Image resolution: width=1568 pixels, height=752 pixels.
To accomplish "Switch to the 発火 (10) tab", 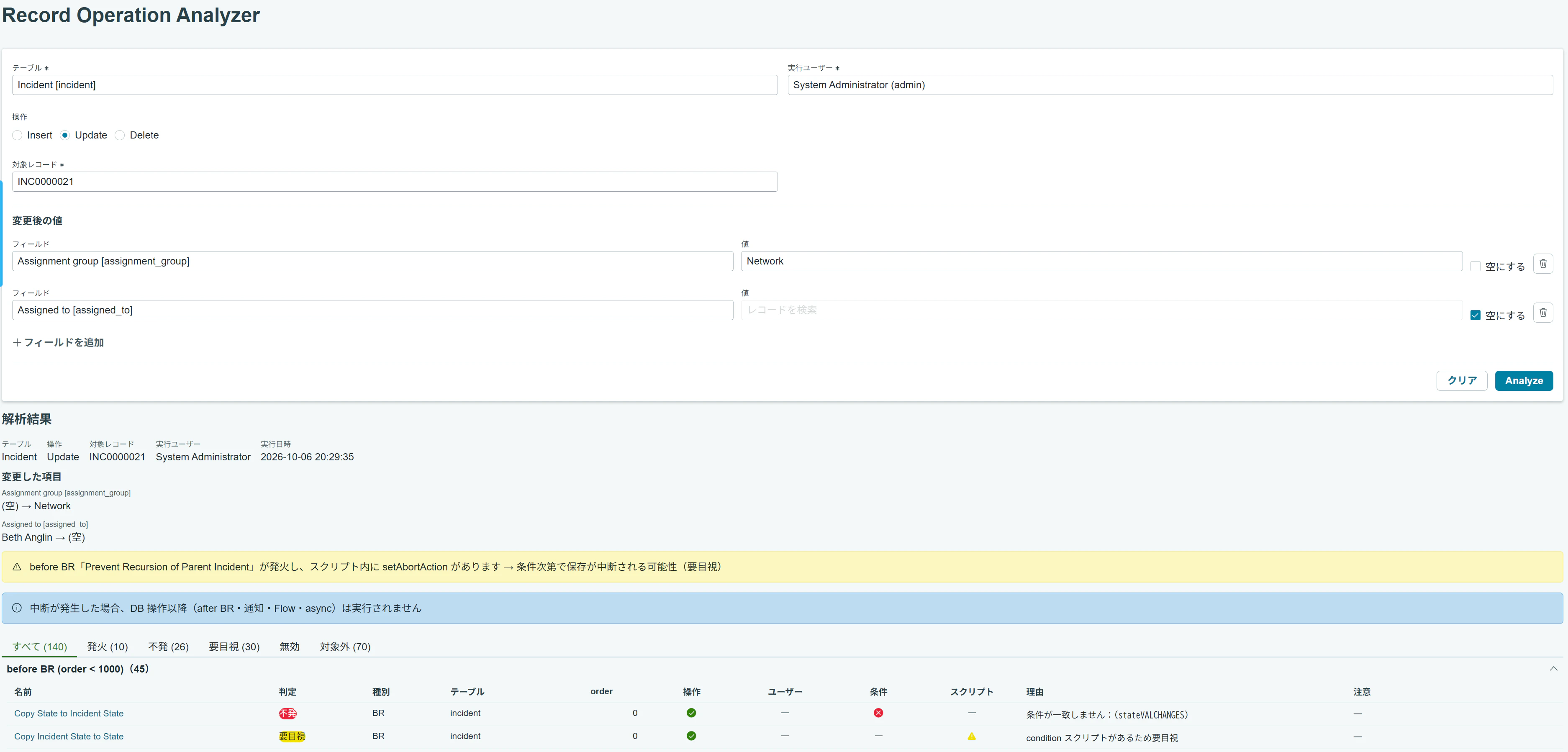I will pos(107,647).
